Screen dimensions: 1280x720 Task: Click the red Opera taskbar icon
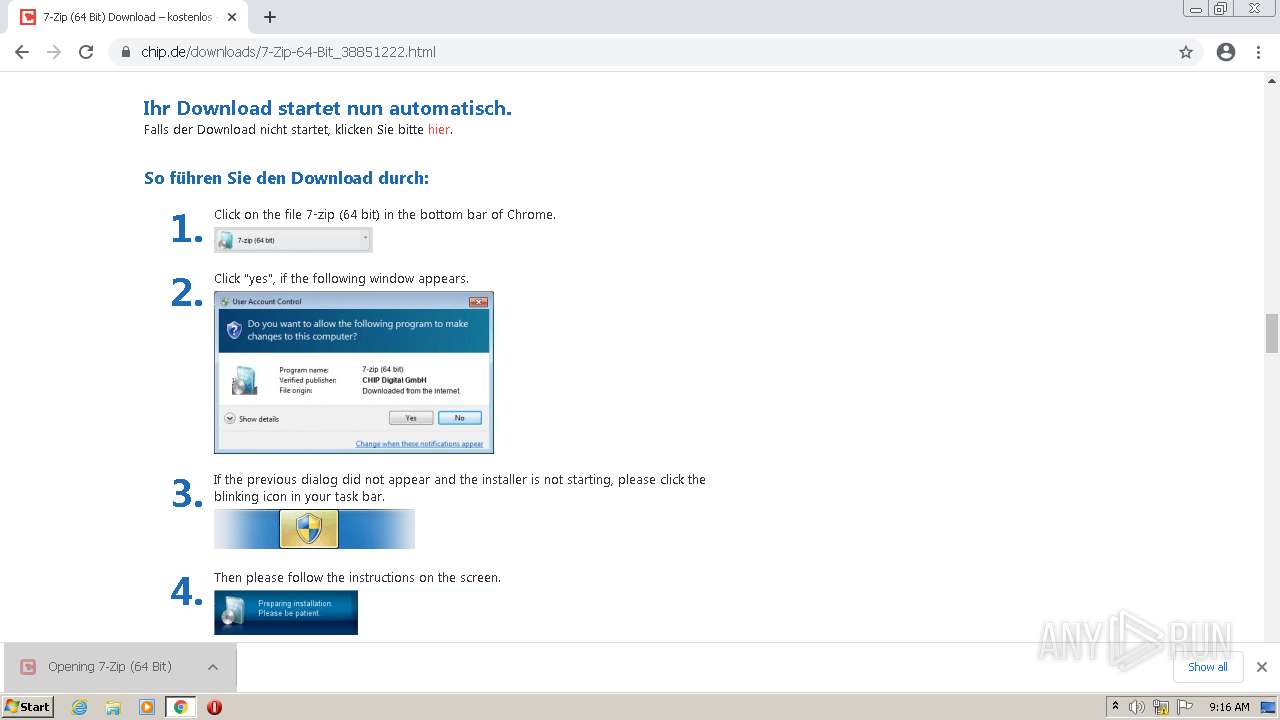[214, 707]
